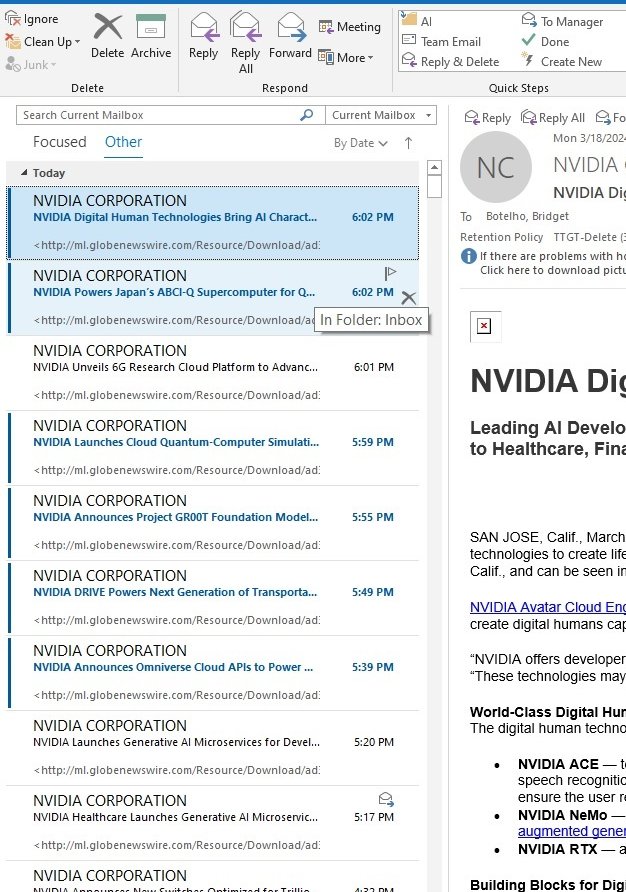Viewport: 626px width, 892px height.
Task: Open NVIDIA Digital Human Technologies email
Action: [213, 222]
